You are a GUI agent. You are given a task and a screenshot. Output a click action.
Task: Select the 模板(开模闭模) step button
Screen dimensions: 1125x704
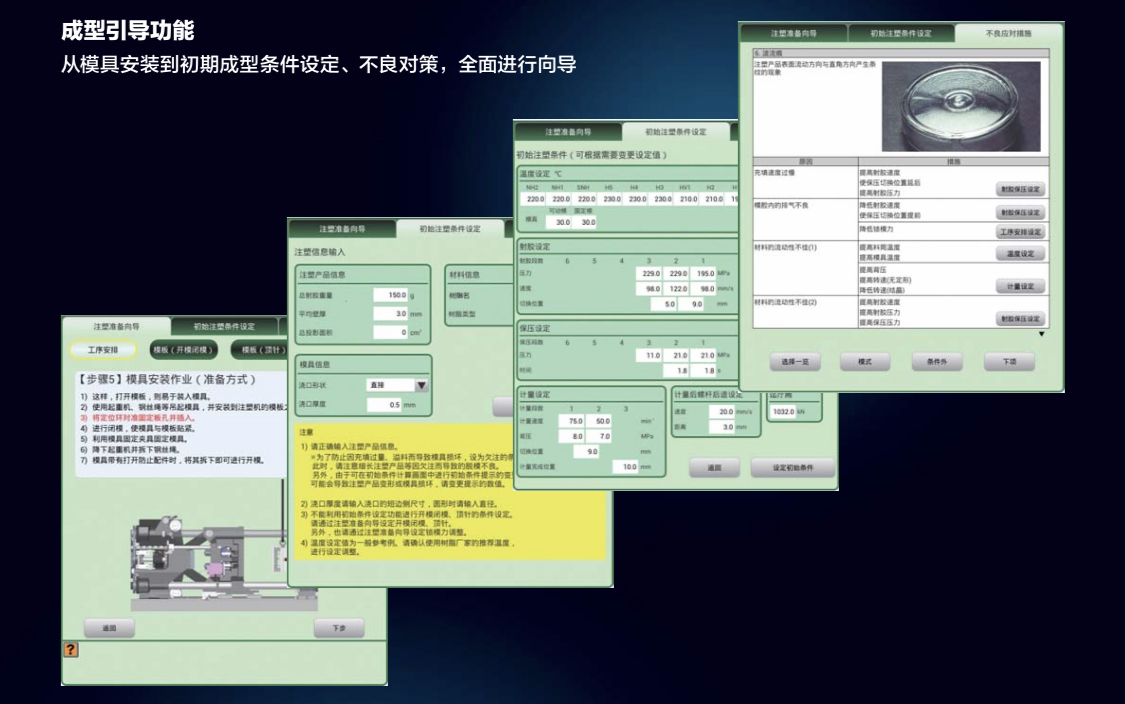[184, 350]
